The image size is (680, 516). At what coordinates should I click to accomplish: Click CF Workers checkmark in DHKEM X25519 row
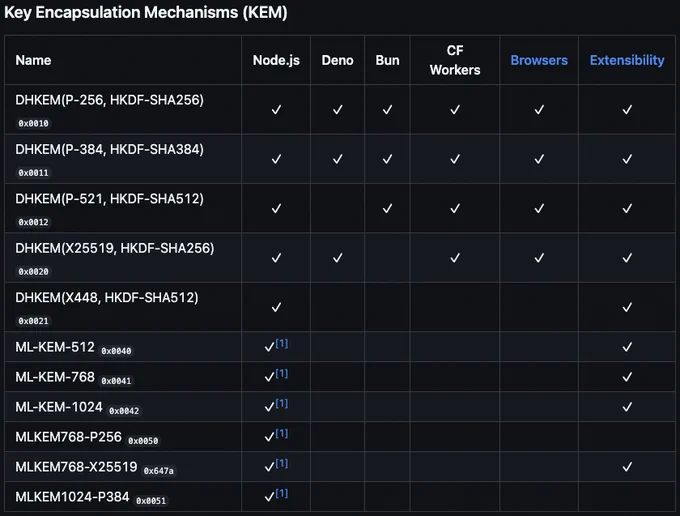(x=455, y=258)
